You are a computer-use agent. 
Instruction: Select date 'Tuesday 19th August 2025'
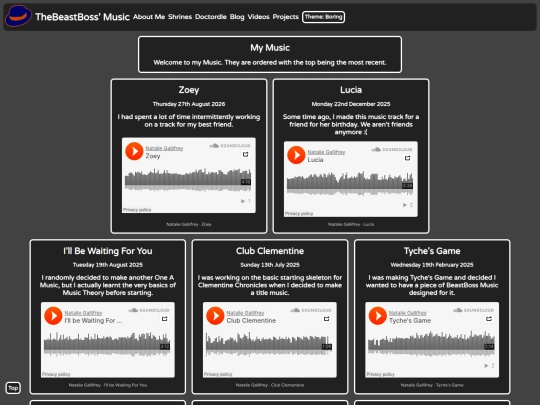point(108,265)
